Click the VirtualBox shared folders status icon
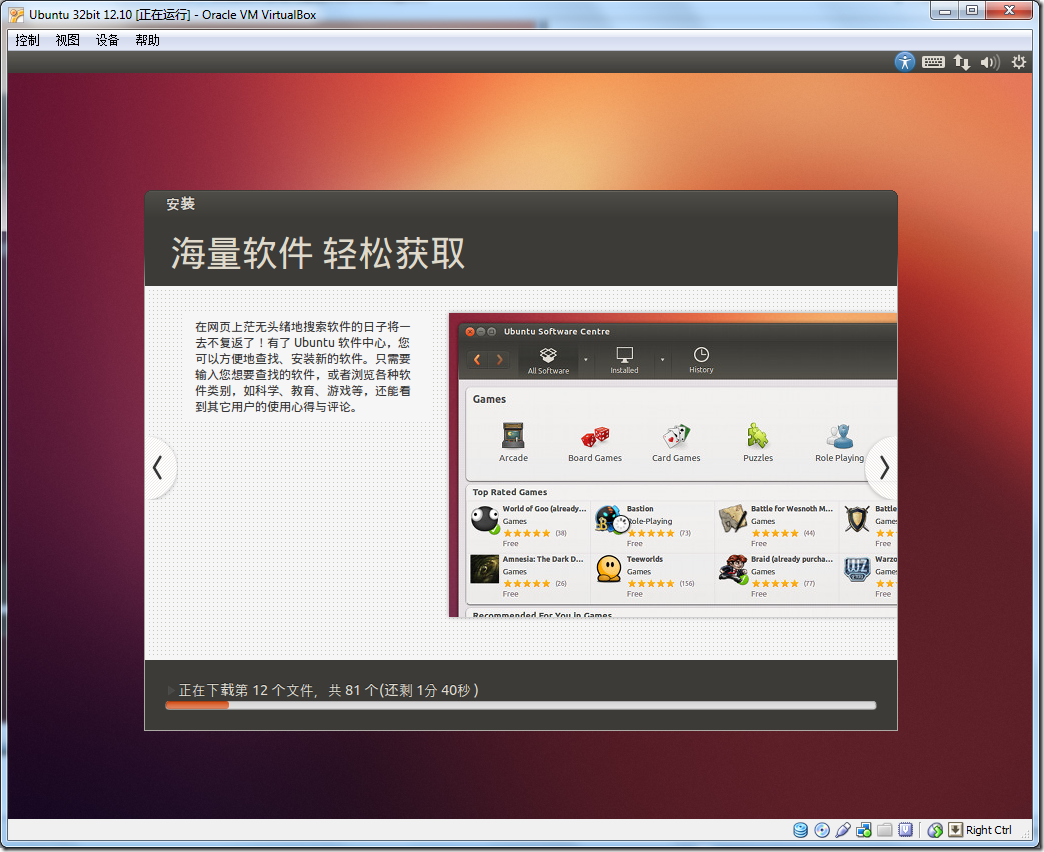Screen dimensions: 1044x852 click(x=884, y=829)
